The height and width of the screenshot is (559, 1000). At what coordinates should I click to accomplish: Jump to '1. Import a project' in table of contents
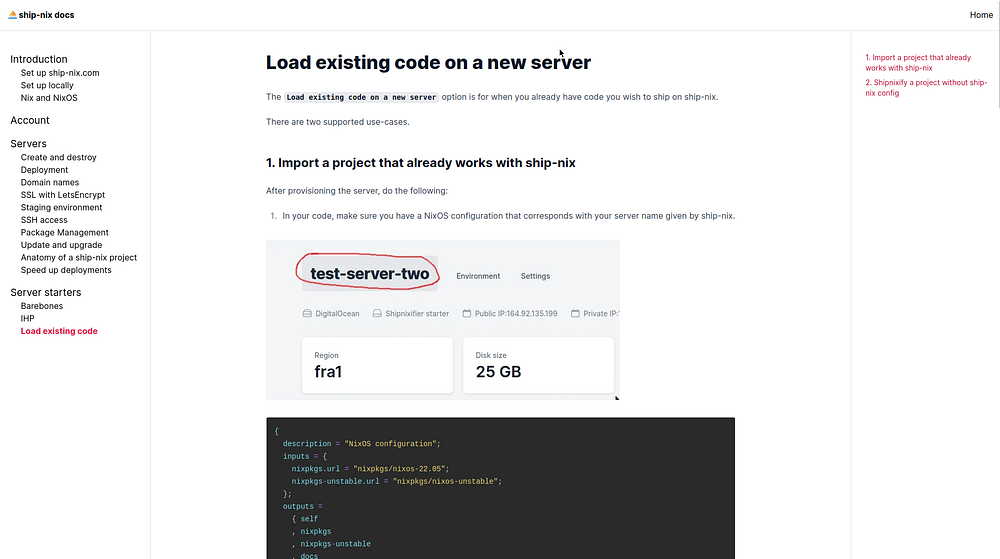pos(918,62)
